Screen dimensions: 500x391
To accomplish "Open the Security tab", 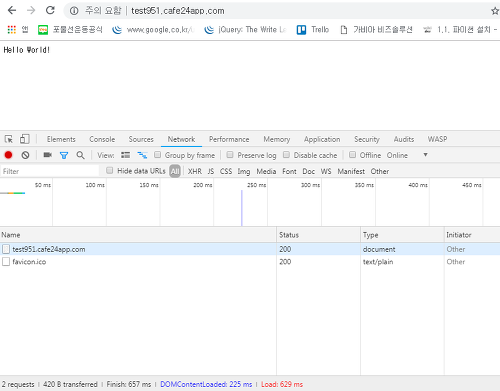I will (367, 139).
